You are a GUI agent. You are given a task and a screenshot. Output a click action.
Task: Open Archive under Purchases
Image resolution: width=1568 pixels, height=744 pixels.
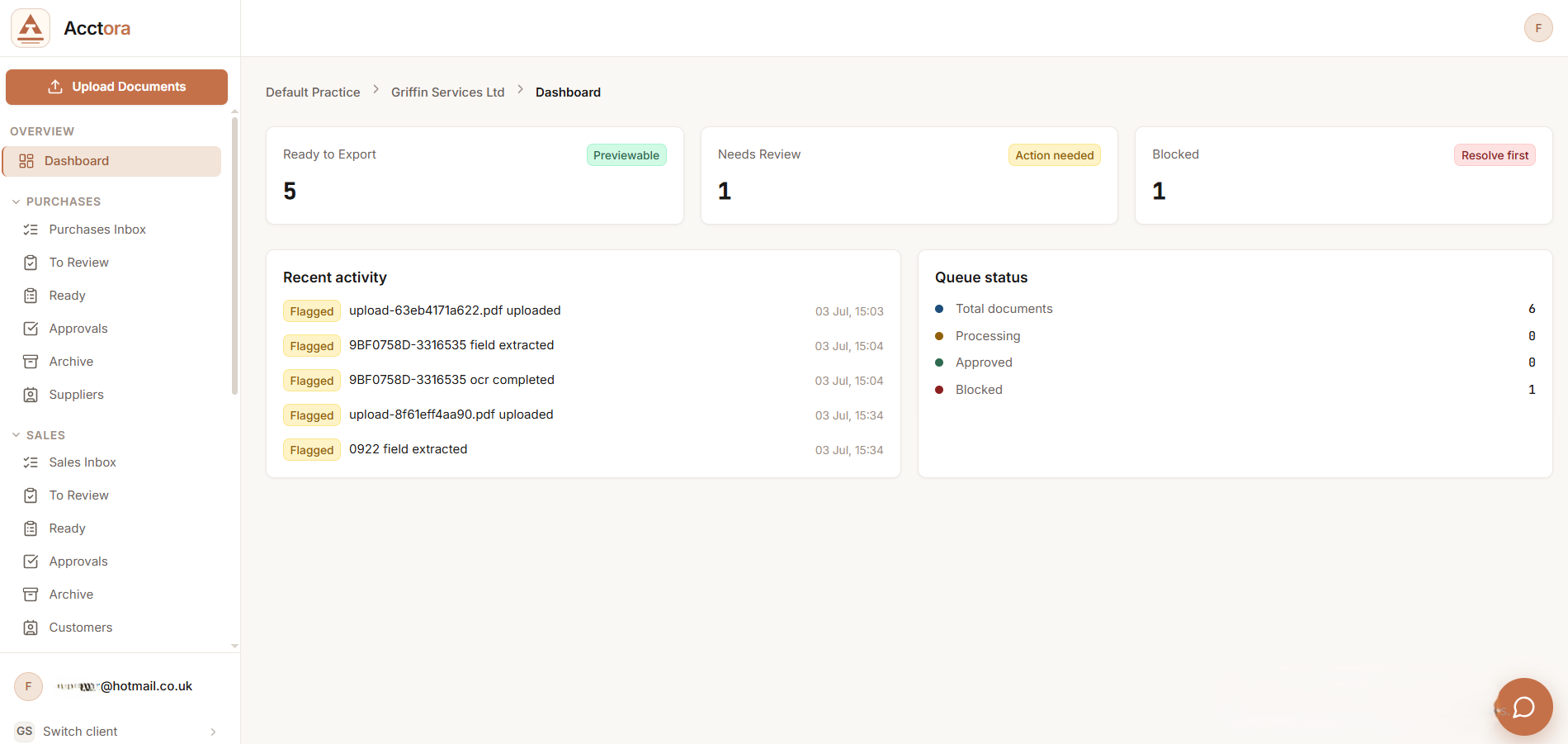coord(71,362)
